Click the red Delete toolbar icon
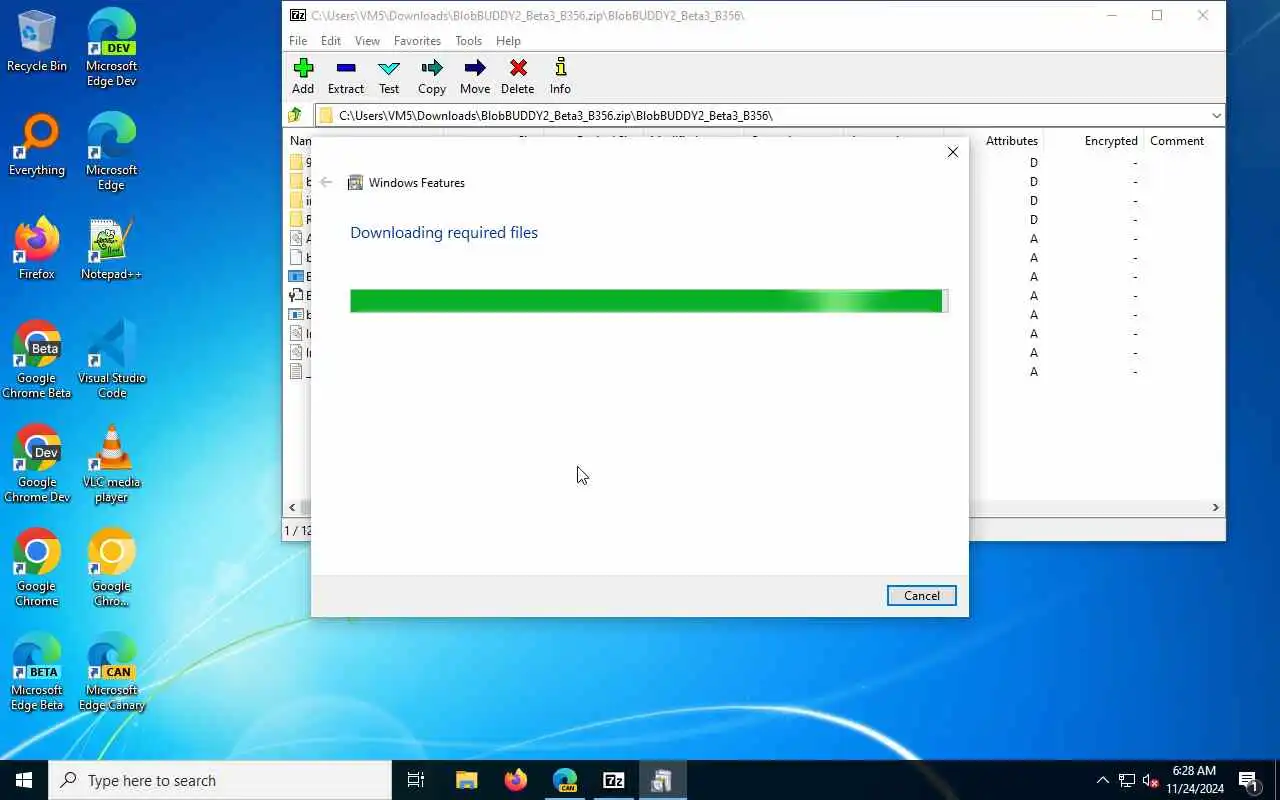The height and width of the screenshot is (800, 1280). click(x=518, y=76)
